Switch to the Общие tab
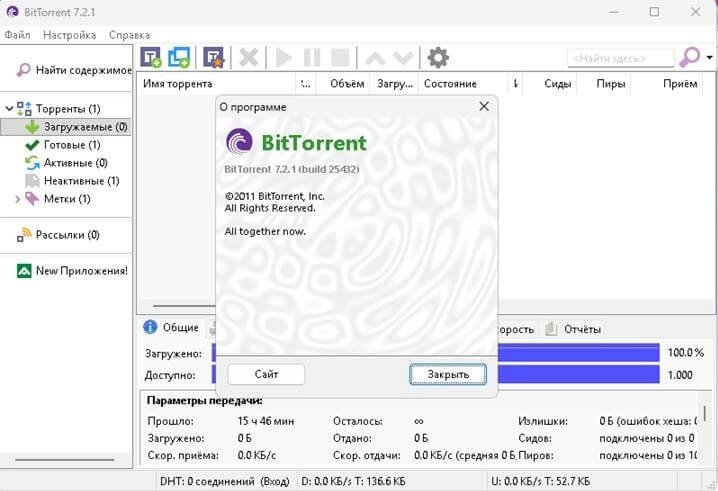Image resolution: width=718 pixels, height=491 pixels. tap(171, 327)
